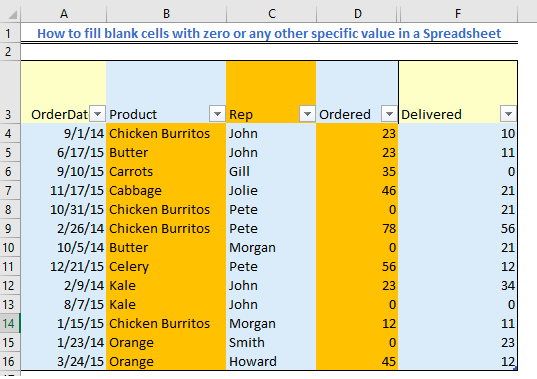
Task: Expand the Rep column filter arrow
Action: coord(307,113)
